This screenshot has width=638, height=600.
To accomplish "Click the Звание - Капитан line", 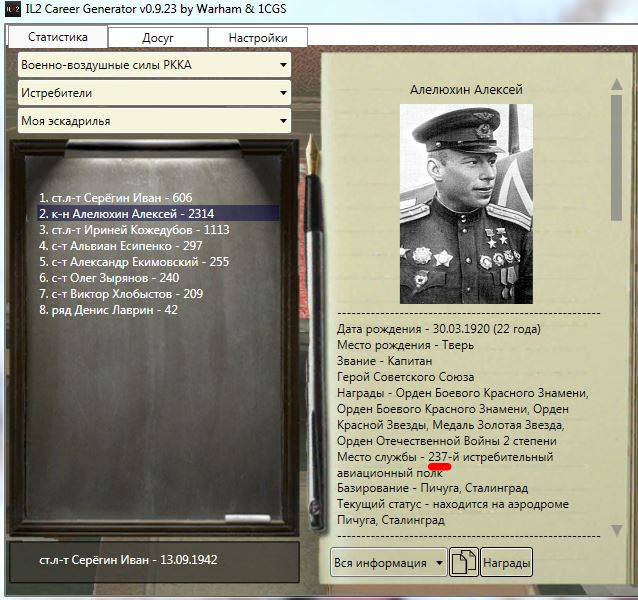I will 385,361.
